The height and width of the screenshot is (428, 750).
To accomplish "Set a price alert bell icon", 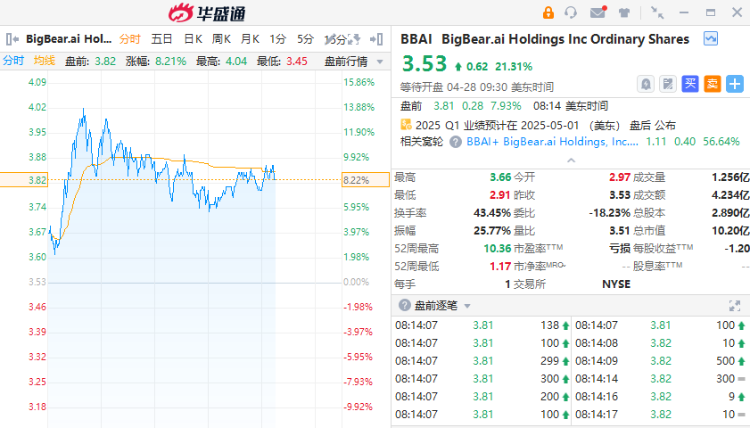I will (645, 84).
